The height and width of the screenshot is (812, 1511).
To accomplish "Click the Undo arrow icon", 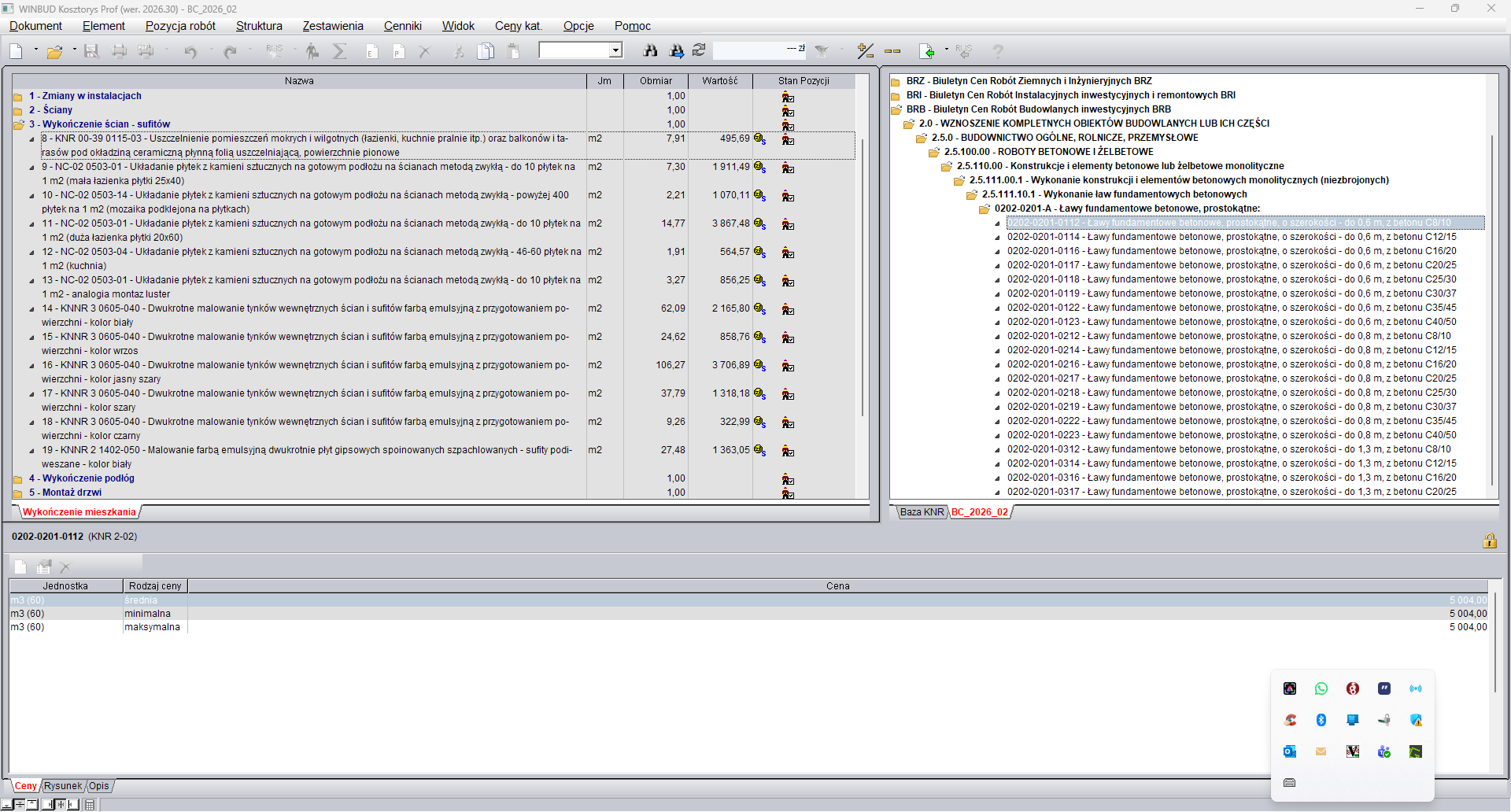I will (190, 52).
